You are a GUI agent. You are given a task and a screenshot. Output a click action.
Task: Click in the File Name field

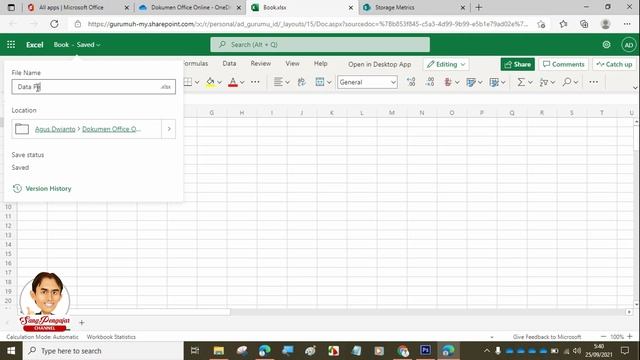coord(93,87)
